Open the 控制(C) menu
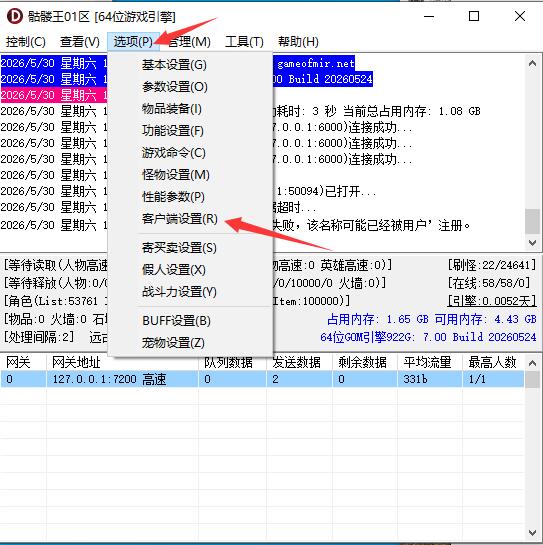This screenshot has width=543, height=545. tap(25, 42)
